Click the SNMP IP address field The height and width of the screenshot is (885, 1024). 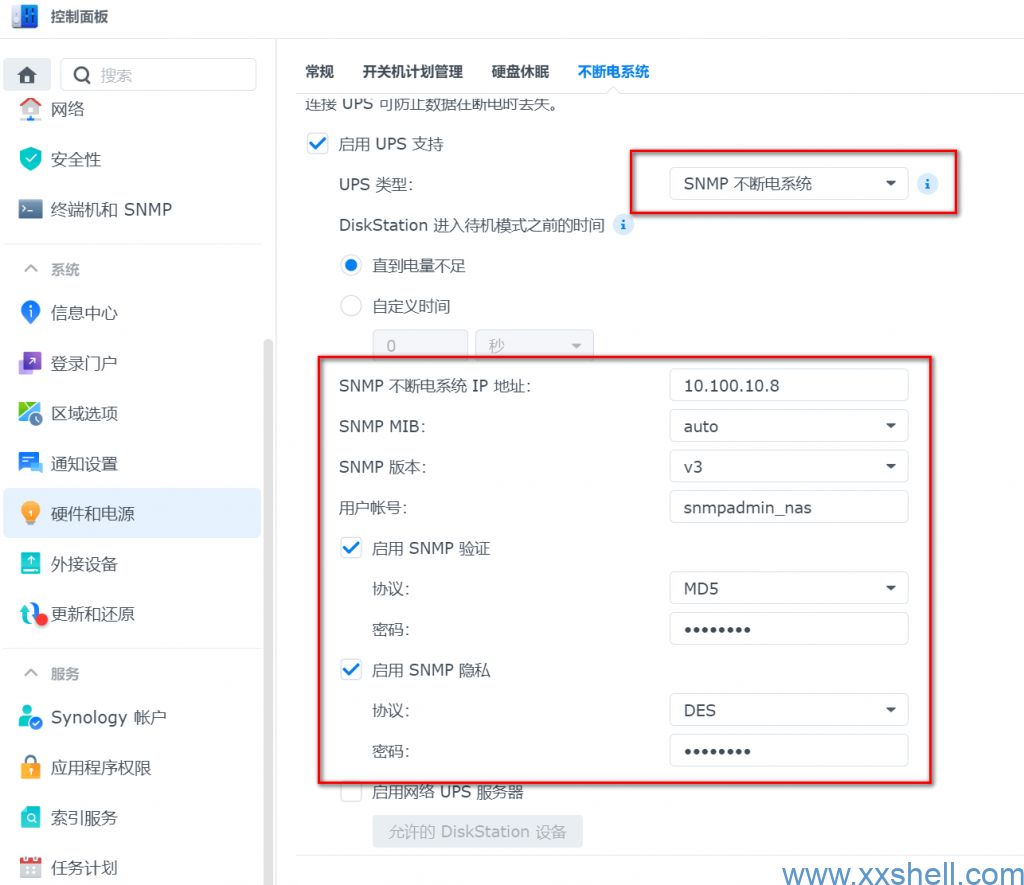pyautogui.click(x=788, y=385)
